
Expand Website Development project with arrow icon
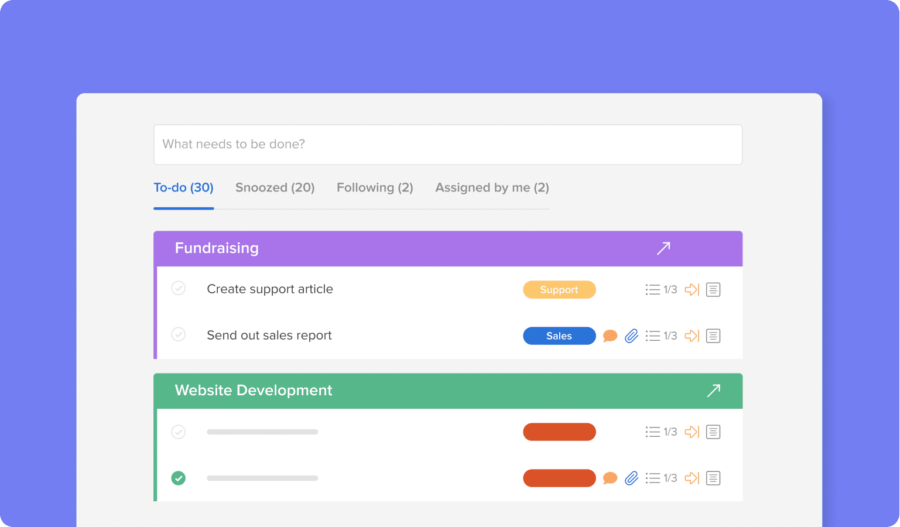pos(713,390)
